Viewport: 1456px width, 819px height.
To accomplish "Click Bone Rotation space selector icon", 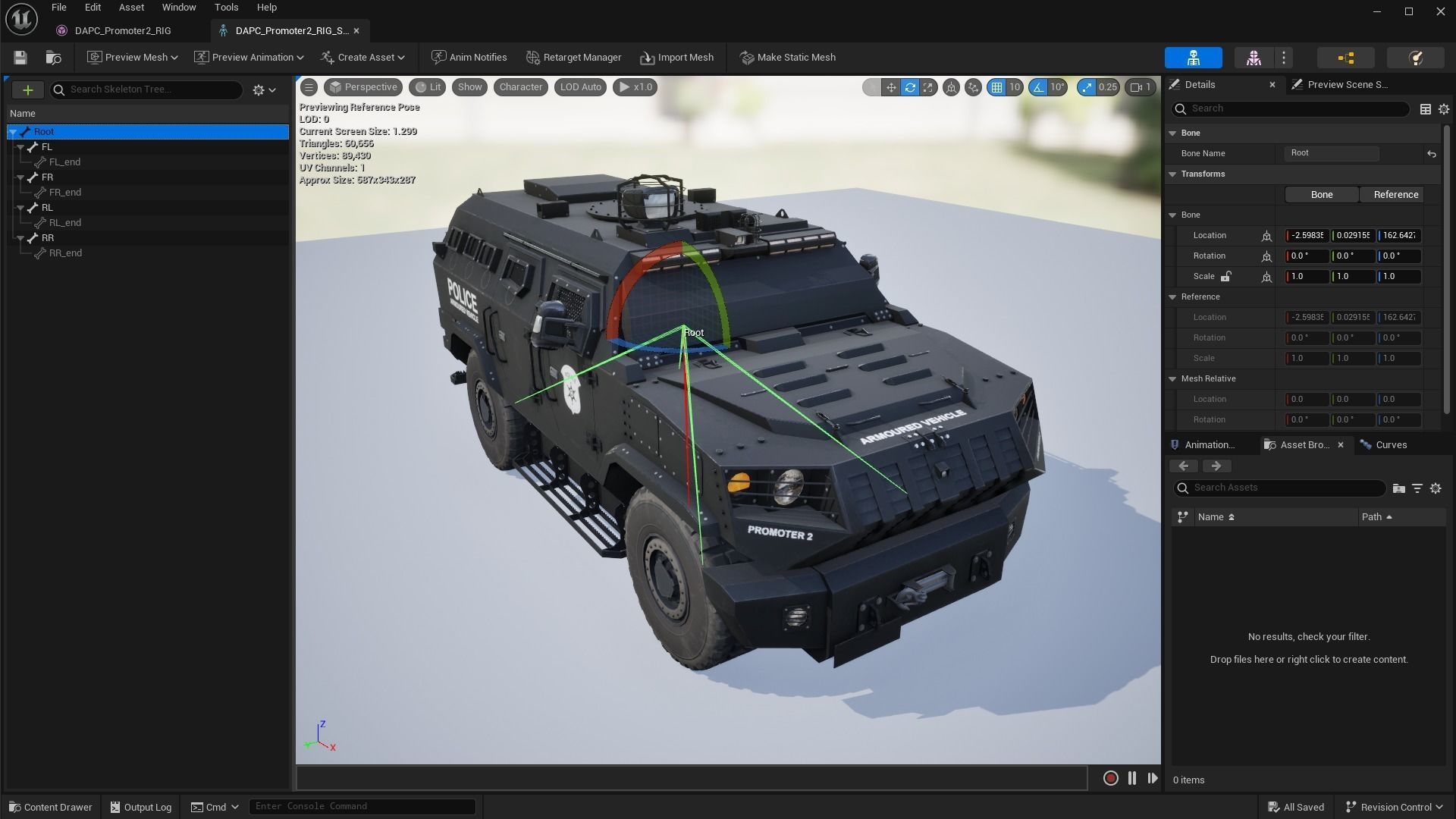I will [1266, 256].
